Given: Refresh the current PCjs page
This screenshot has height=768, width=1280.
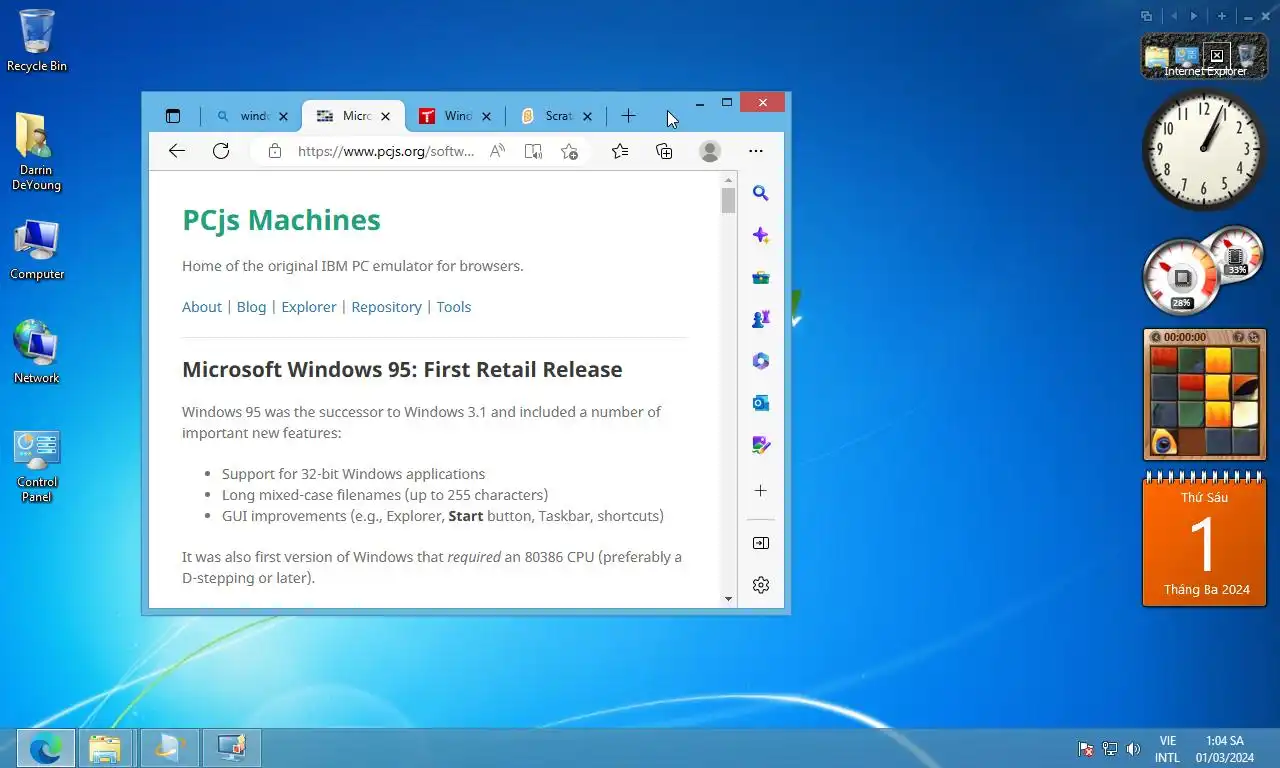Looking at the screenshot, I should coord(221,151).
